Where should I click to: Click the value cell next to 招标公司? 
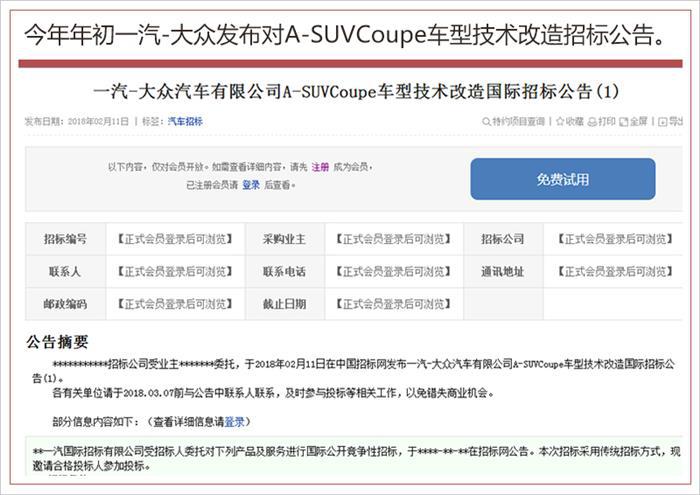point(613,239)
